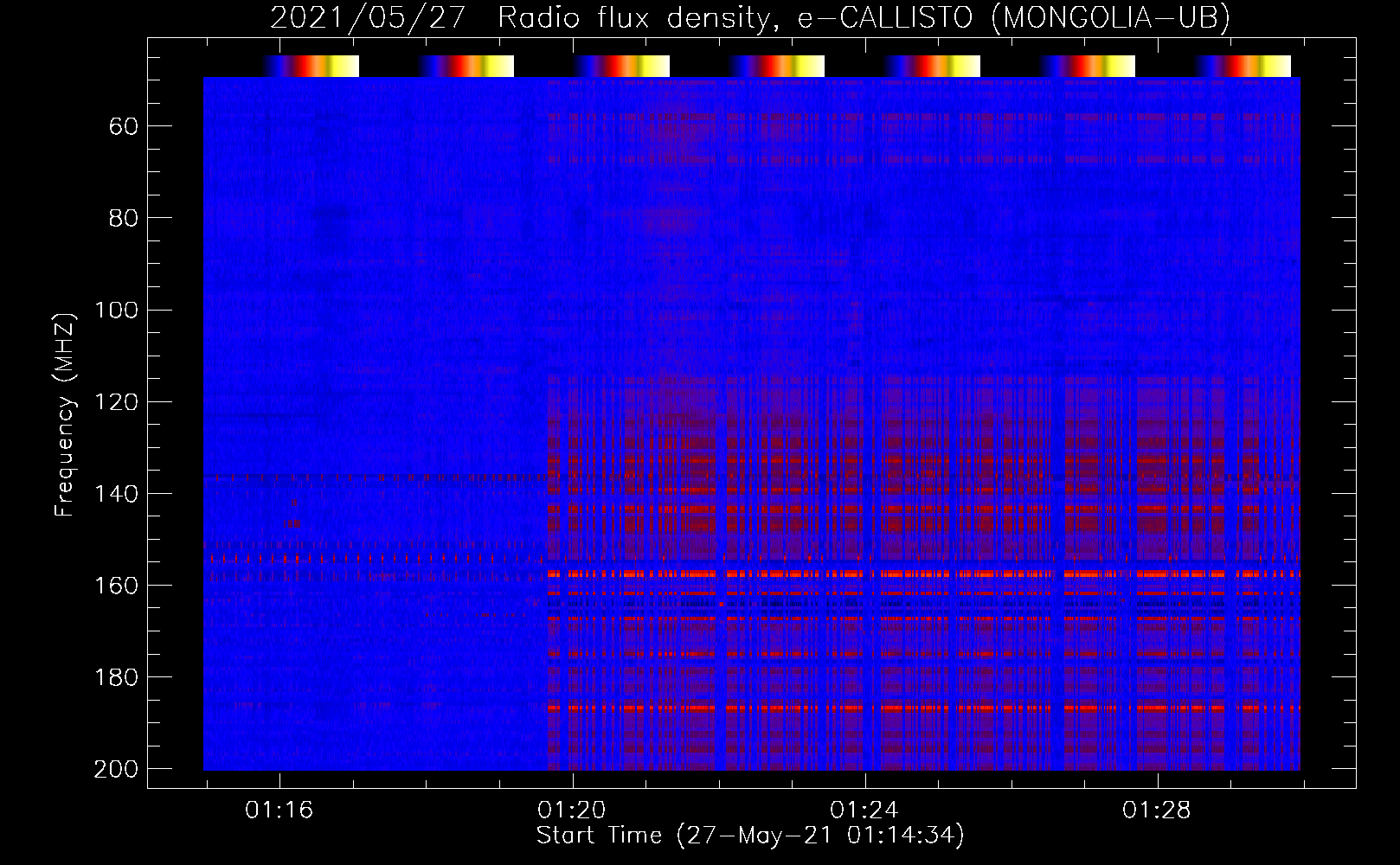1400x865 pixels.
Task: Click the 01:20 time tick label
Action: click(572, 810)
